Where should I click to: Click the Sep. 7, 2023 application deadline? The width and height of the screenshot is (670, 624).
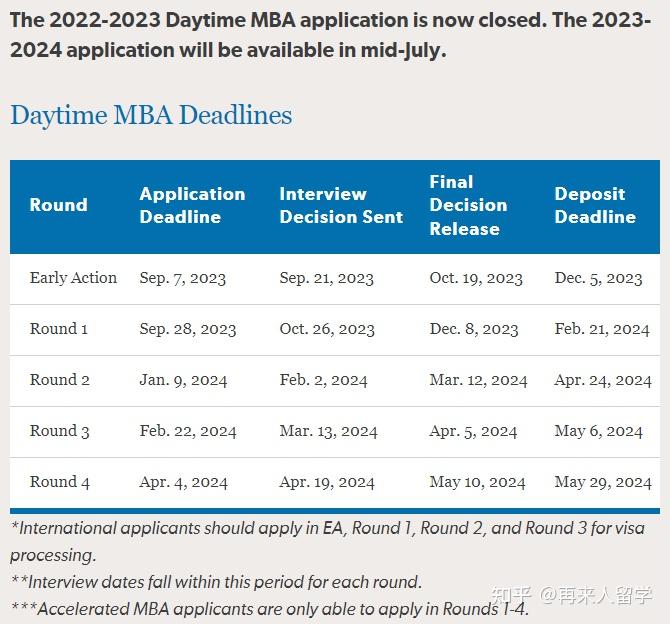183,278
